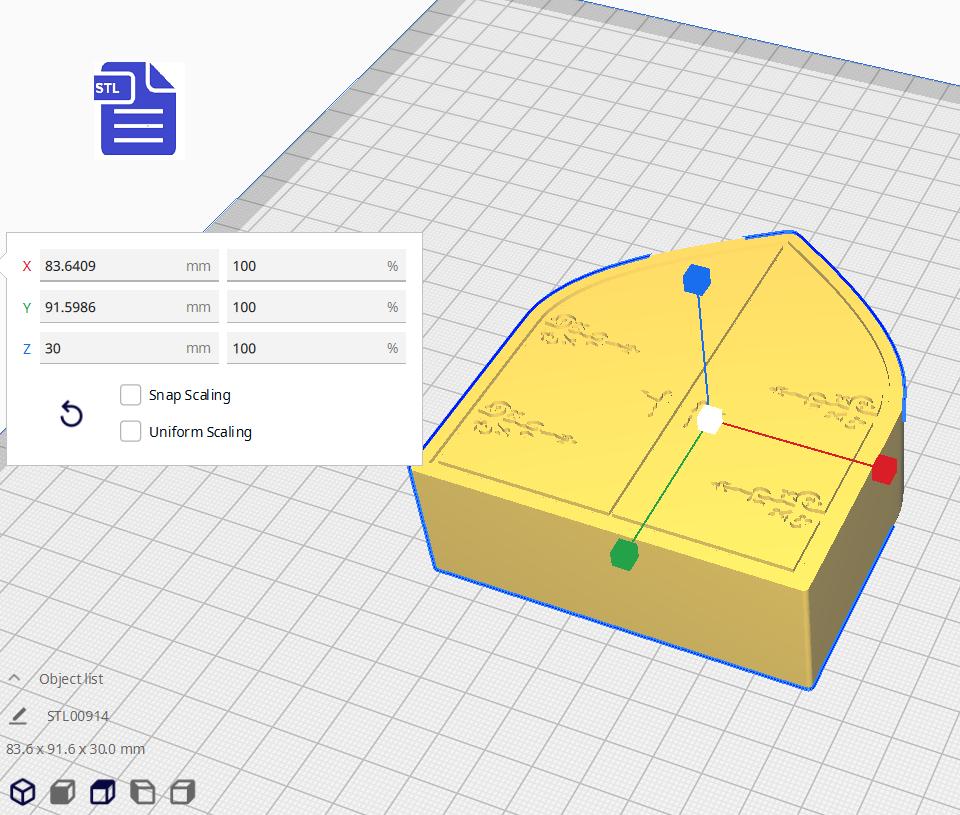Click the X scale percentage field
Screen dimensions: 960x815
[x=305, y=266]
